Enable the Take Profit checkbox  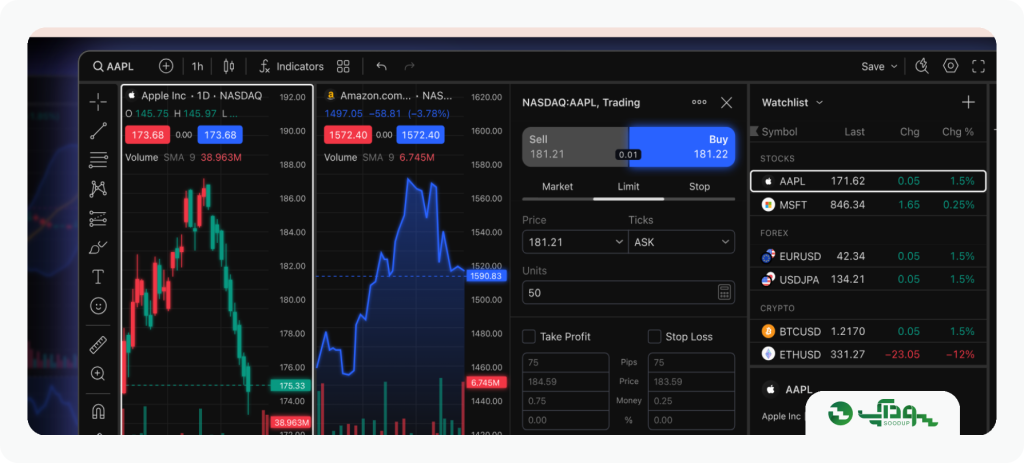(x=529, y=337)
